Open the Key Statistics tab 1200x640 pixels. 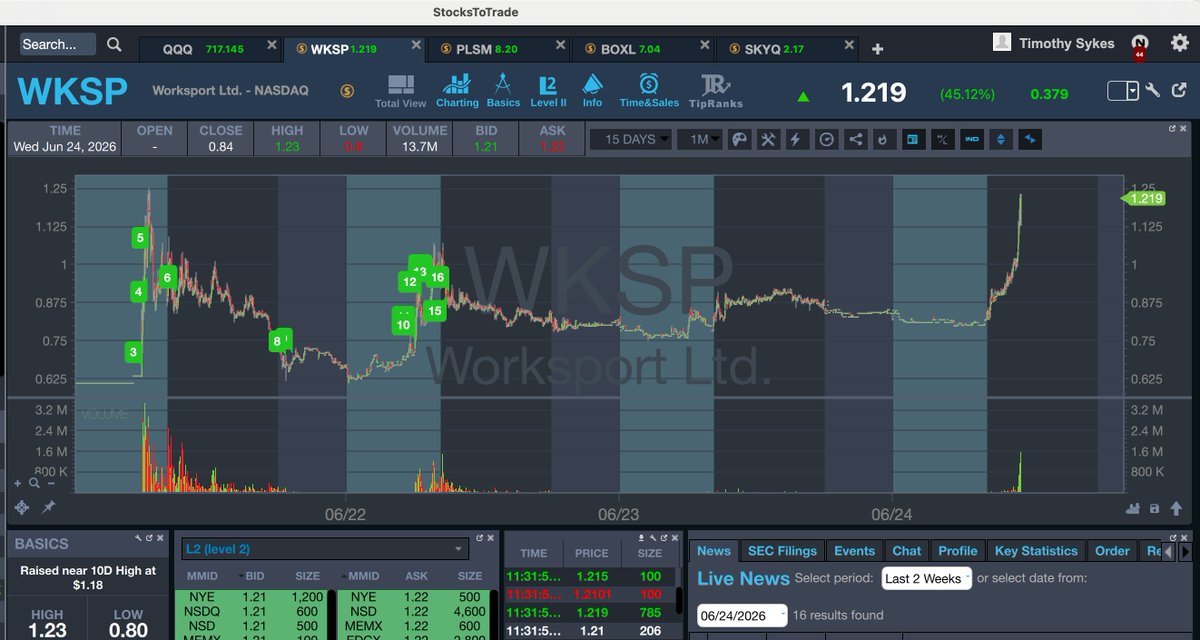coord(1036,551)
